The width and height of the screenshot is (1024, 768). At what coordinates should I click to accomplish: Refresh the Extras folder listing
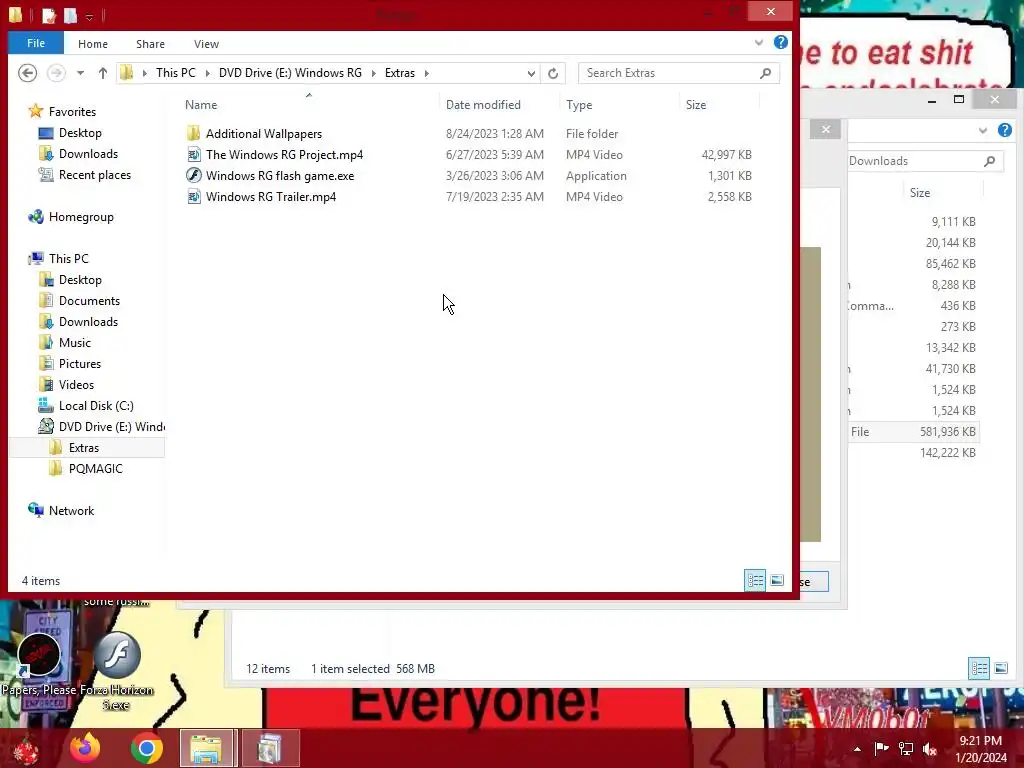click(x=553, y=73)
